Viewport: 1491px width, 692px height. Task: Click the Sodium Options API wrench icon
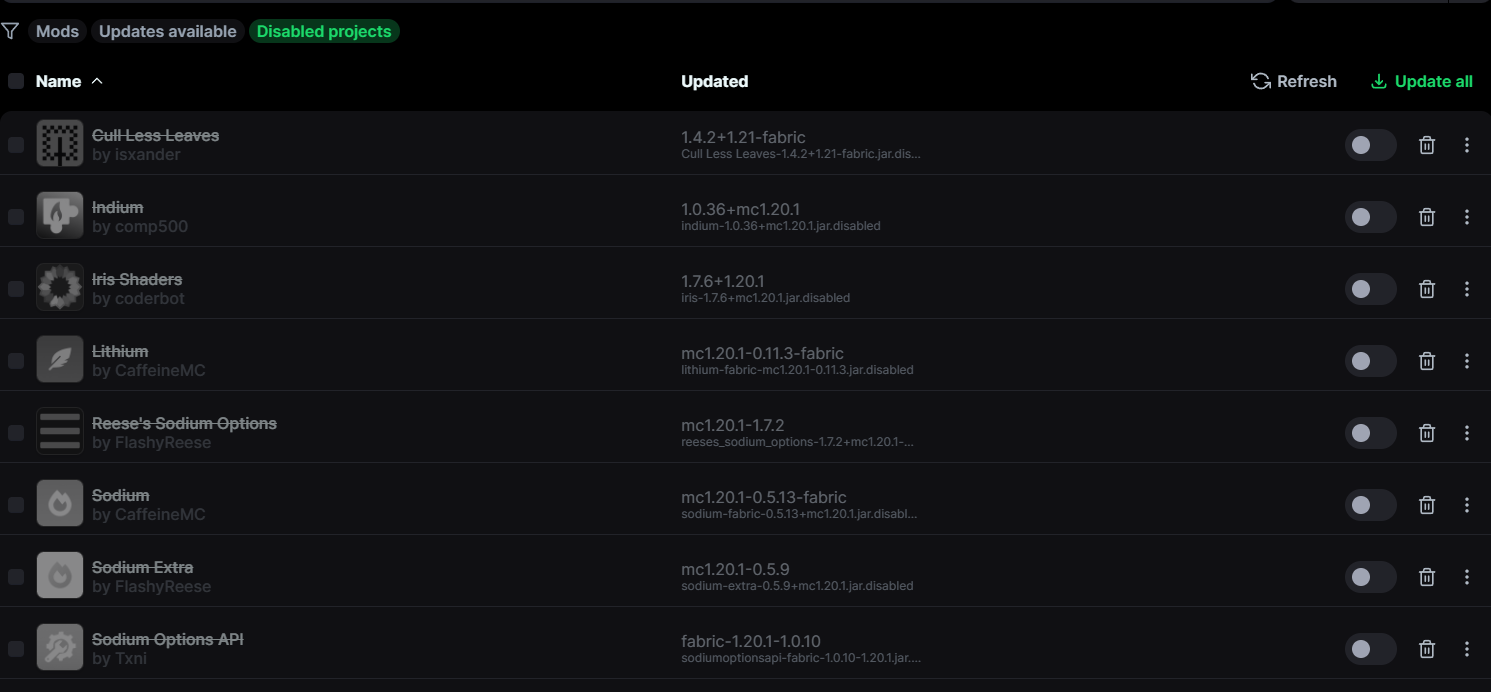pos(60,647)
